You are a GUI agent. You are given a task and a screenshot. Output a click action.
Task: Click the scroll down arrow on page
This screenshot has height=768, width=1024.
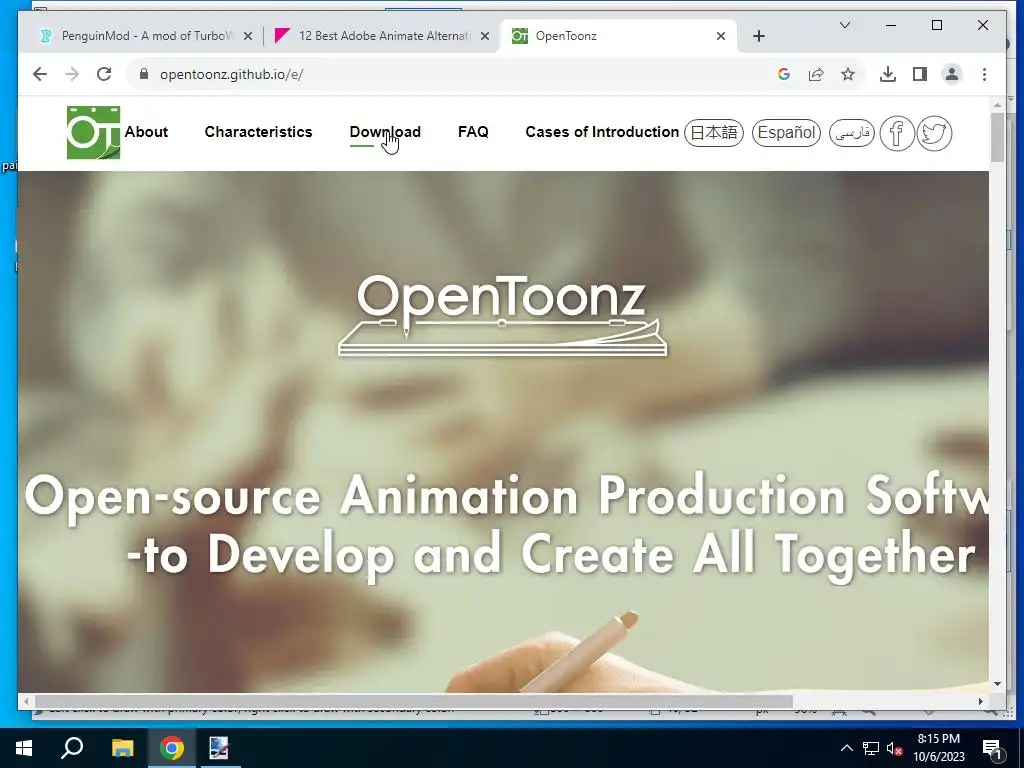click(x=997, y=684)
